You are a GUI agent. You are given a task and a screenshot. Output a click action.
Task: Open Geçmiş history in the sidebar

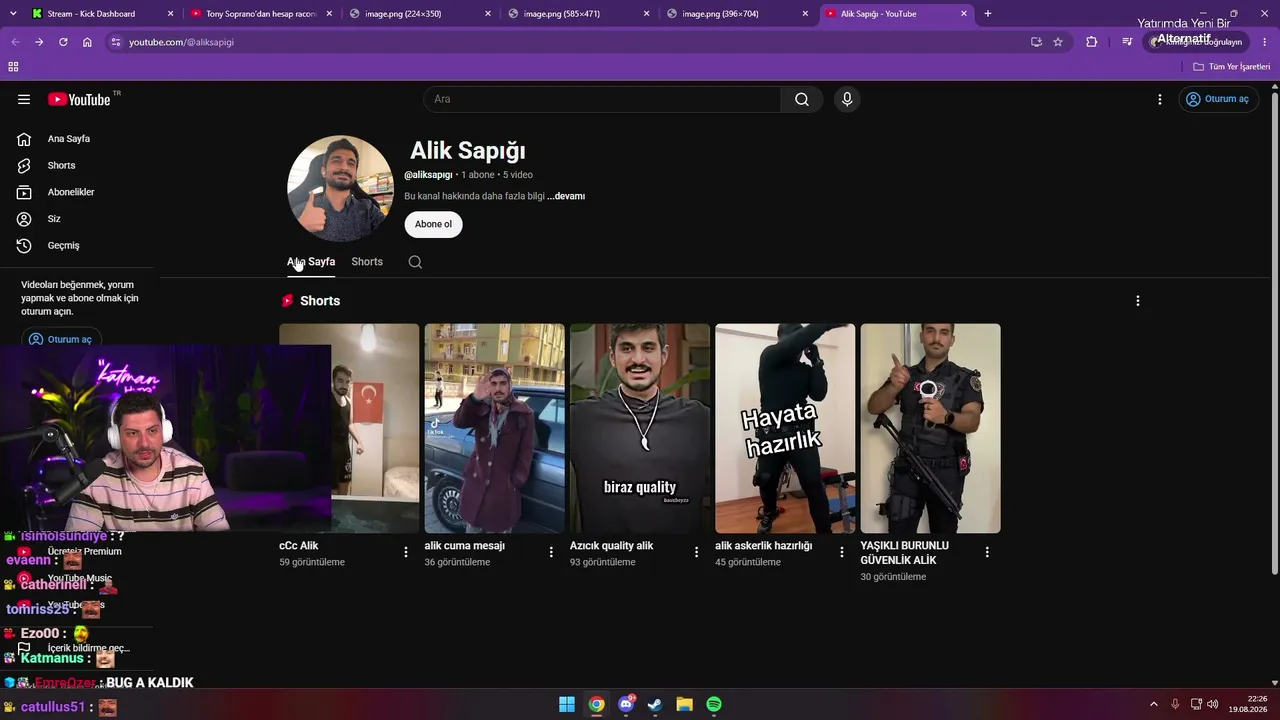tap(63, 245)
